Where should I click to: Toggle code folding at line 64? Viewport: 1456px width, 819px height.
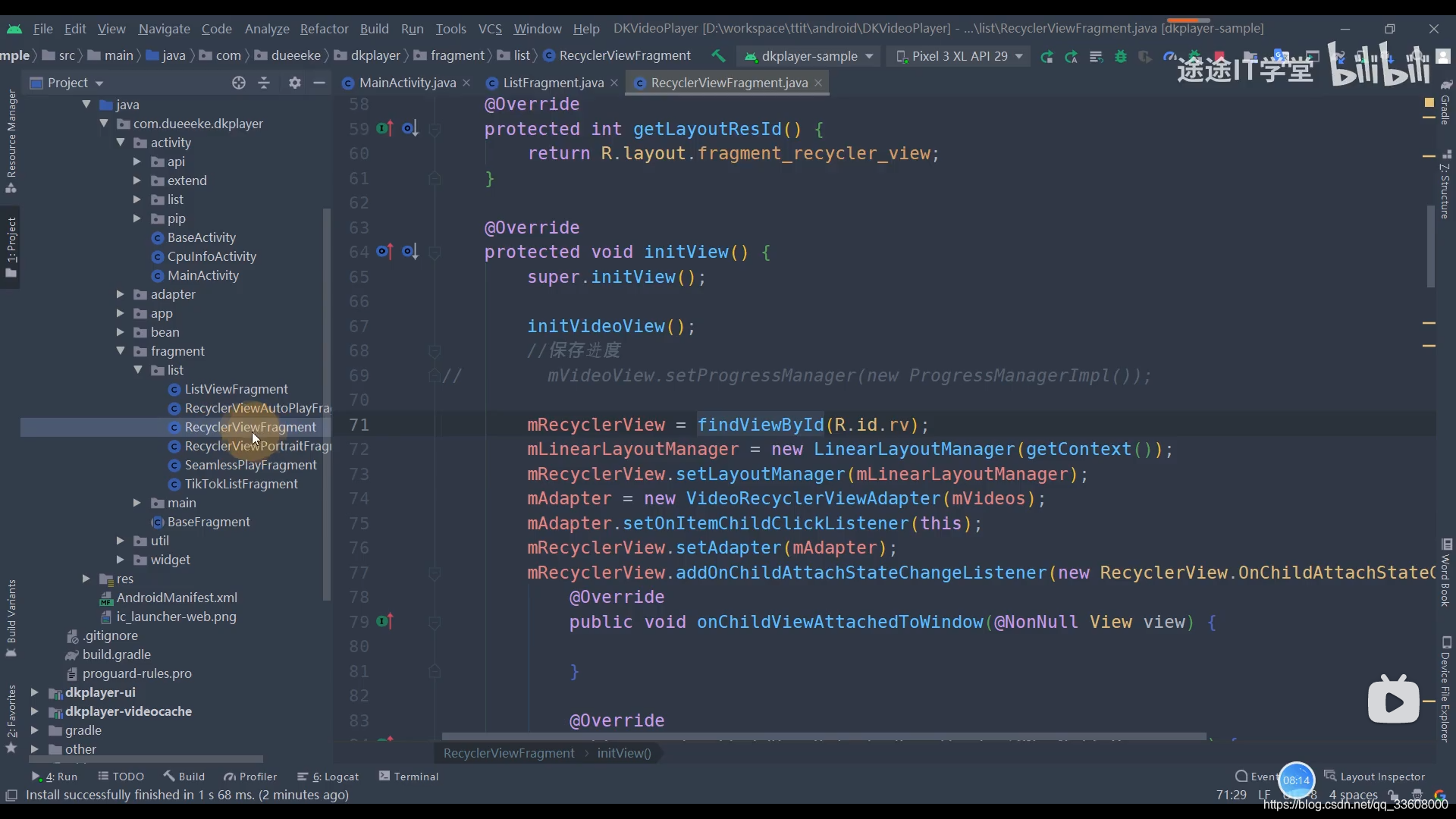(x=435, y=252)
